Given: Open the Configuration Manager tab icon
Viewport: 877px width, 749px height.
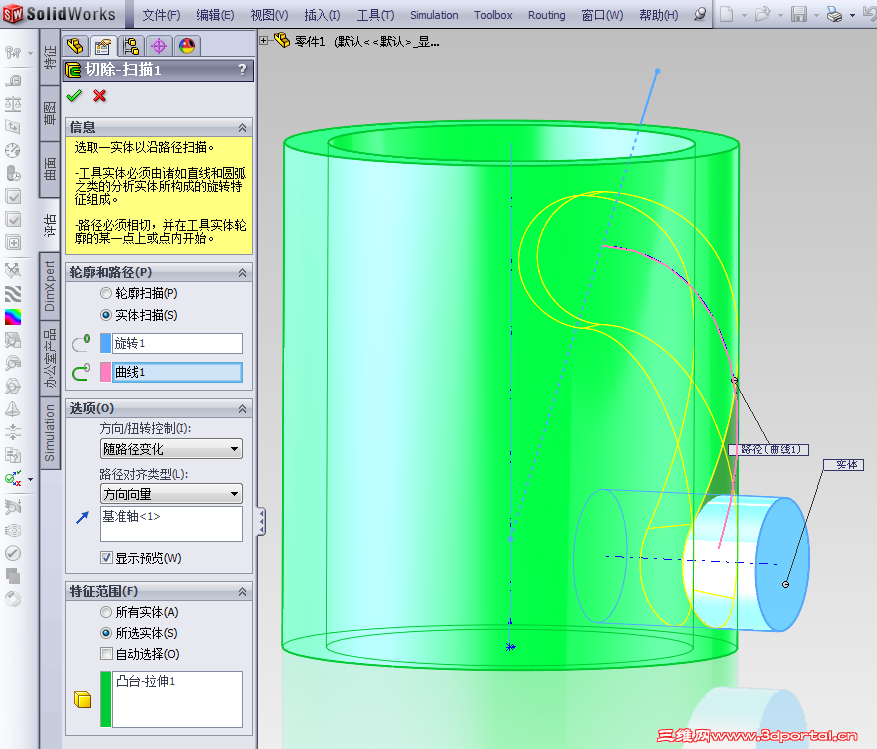Looking at the screenshot, I should [x=131, y=46].
